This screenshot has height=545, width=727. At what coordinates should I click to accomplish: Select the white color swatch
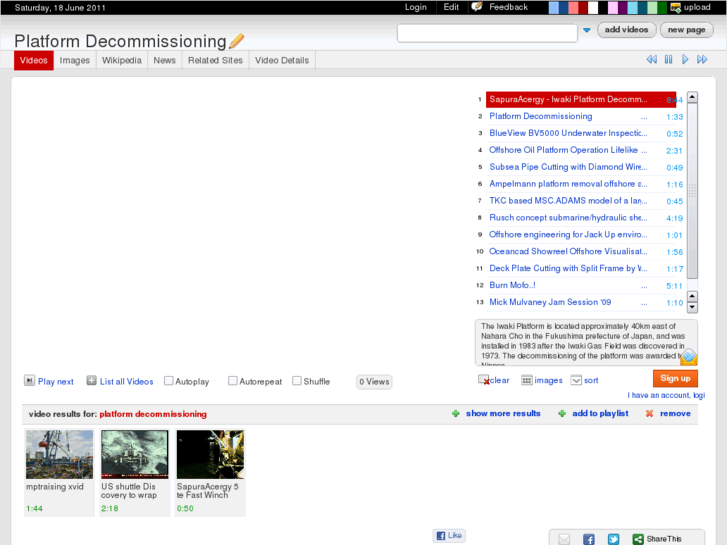pyautogui.click(x=593, y=7)
